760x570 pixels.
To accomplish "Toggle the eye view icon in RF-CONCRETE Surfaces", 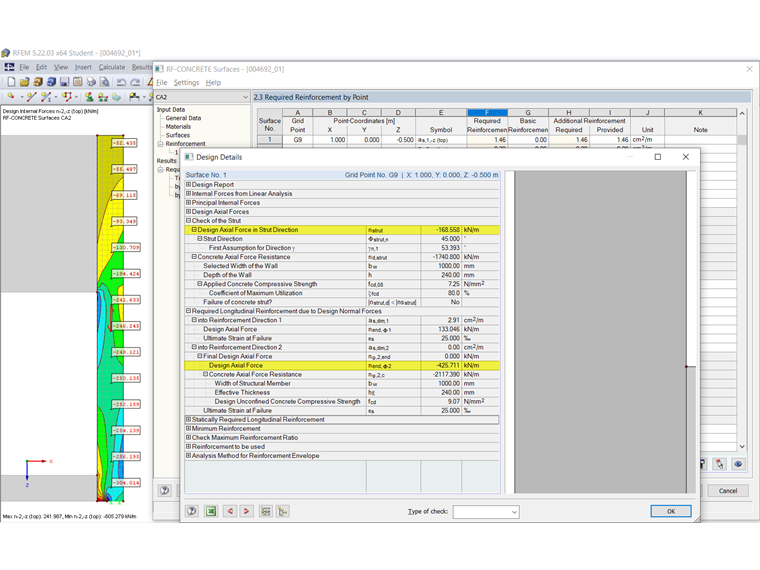I will [x=738, y=464].
